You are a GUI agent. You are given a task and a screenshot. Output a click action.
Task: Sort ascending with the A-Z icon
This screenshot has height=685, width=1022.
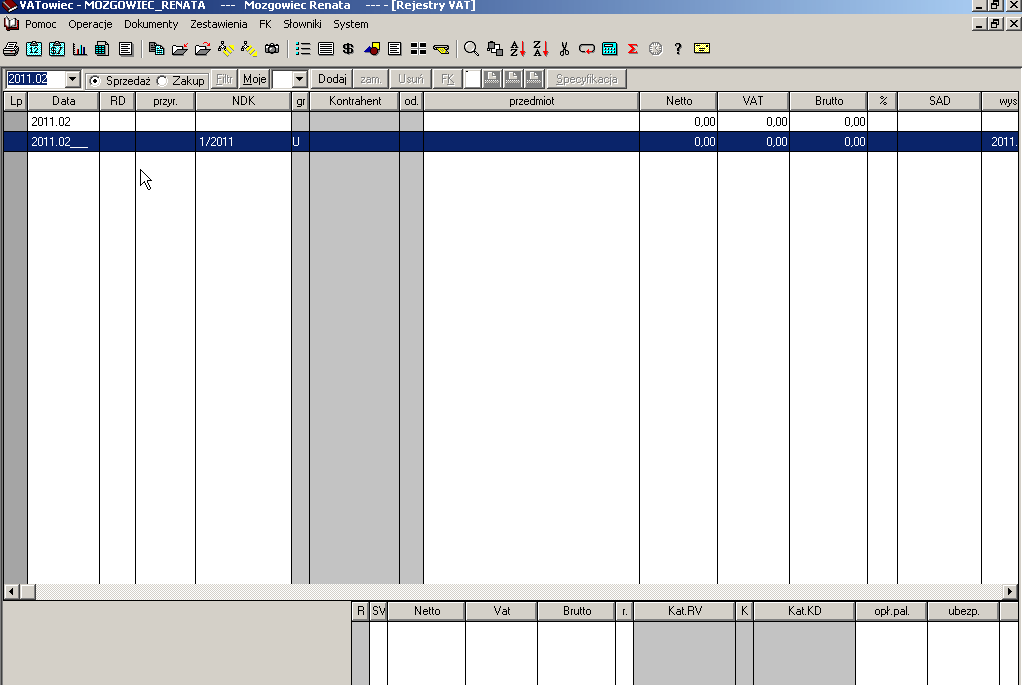(x=517, y=48)
